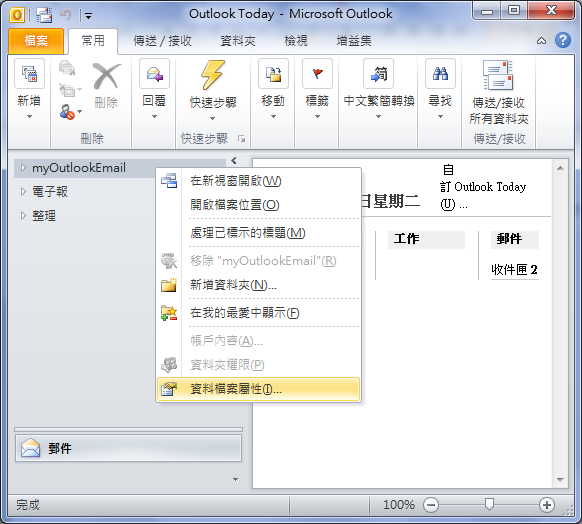Click the Outlook application icon in the title bar
Screen dimensions: 582x524
coord(17,15)
